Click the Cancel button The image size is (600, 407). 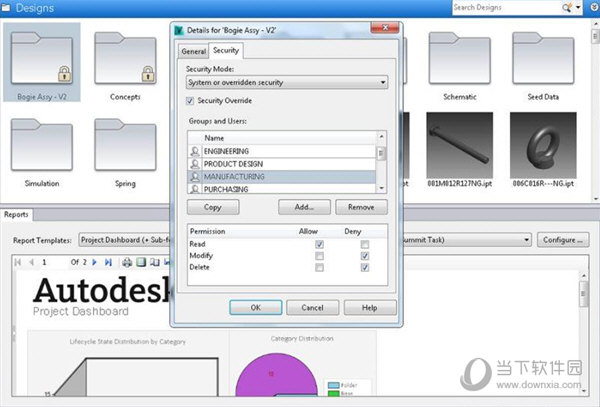pos(312,308)
